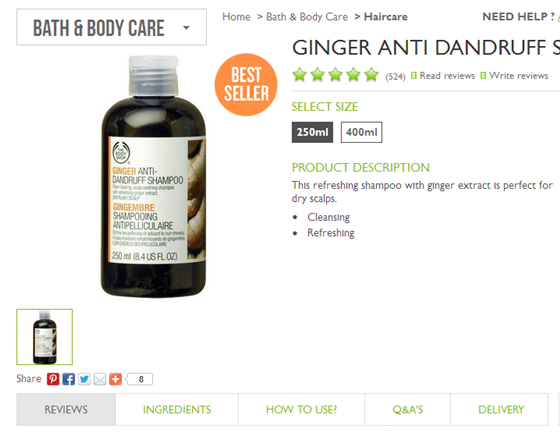Click the Best Seller orange badge
The width and height of the screenshot is (560, 432).
tap(246, 85)
